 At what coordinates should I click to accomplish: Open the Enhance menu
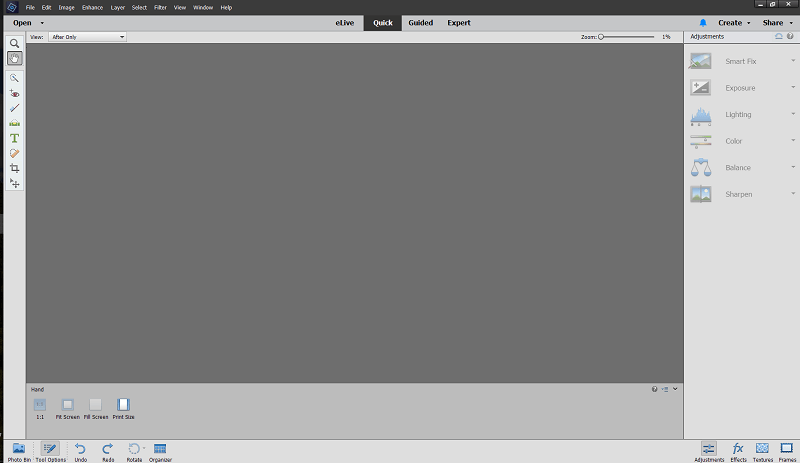click(92, 8)
